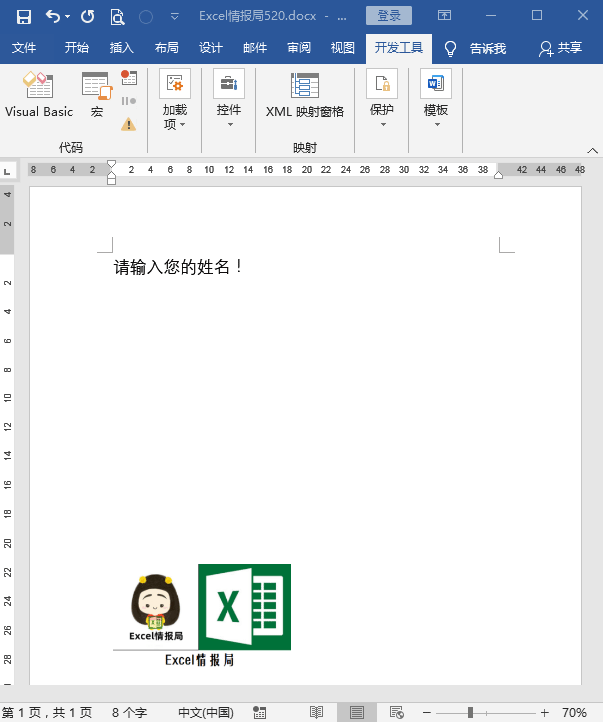Select the 开发工具 tab
The height and width of the screenshot is (722, 603).
click(399, 48)
